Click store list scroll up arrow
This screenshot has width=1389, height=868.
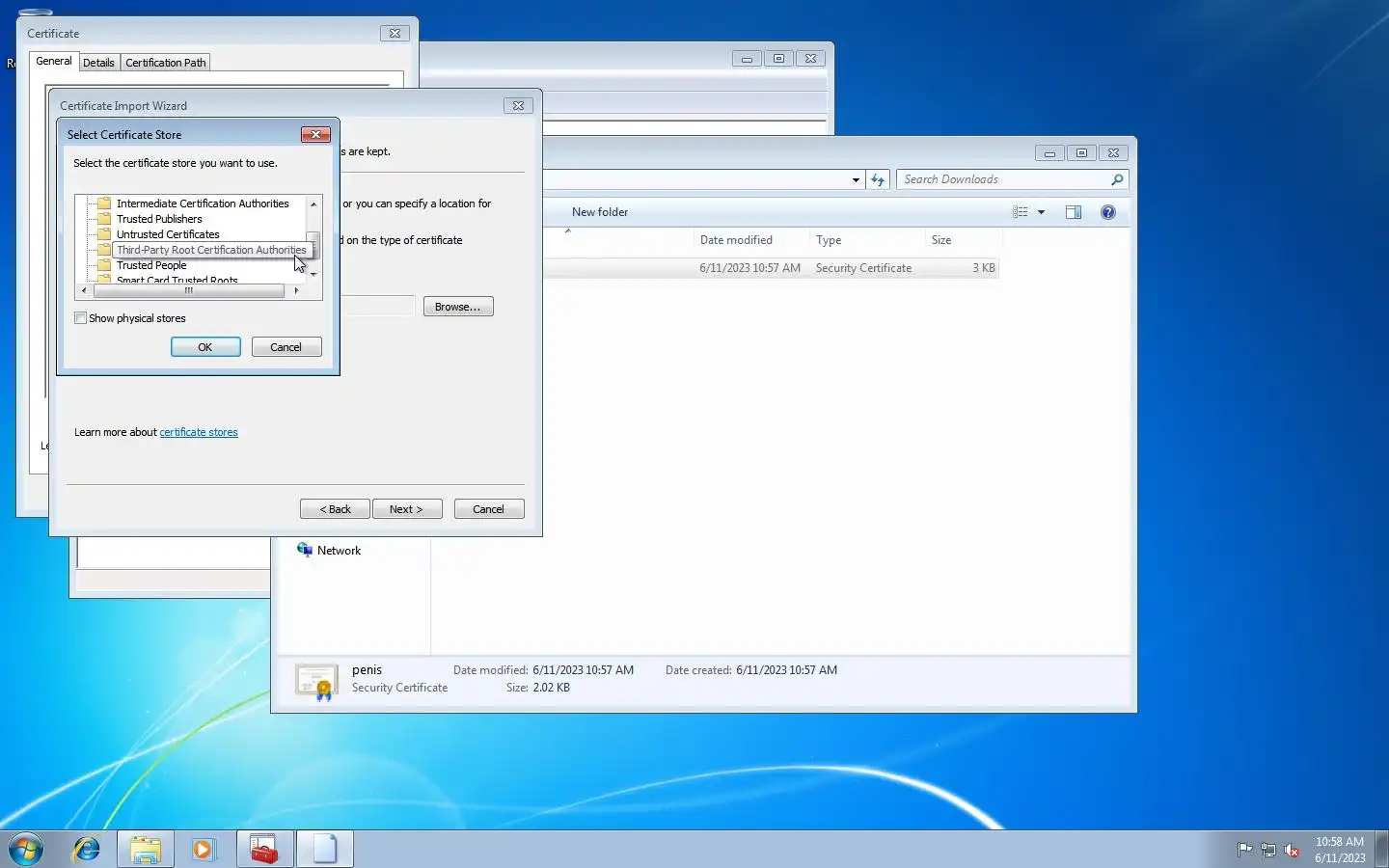313,204
